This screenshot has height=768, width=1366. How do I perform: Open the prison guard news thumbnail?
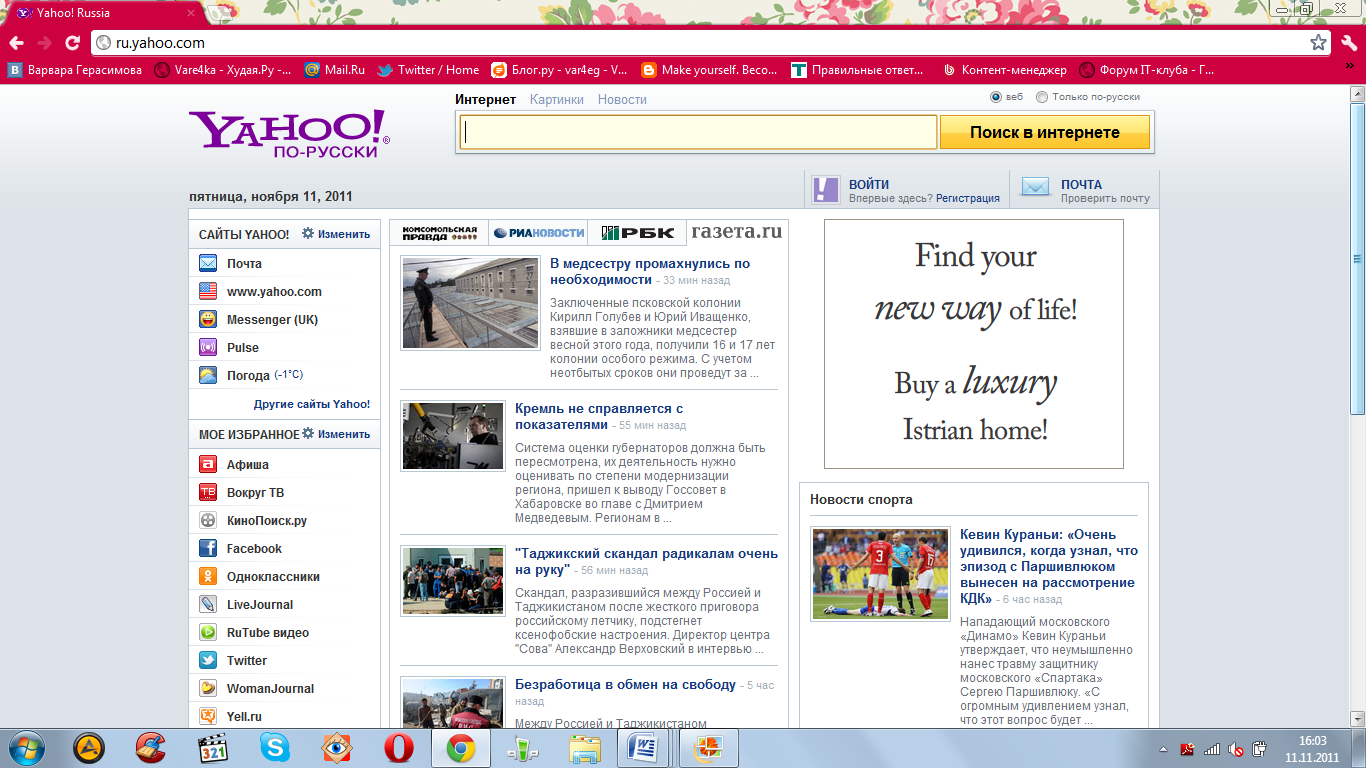click(x=470, y=302)
